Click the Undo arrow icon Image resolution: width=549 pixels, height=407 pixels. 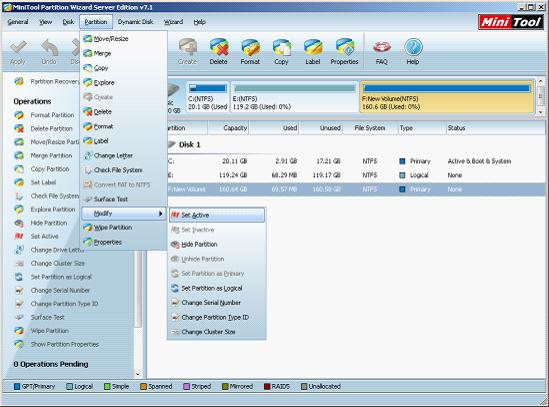49,51
